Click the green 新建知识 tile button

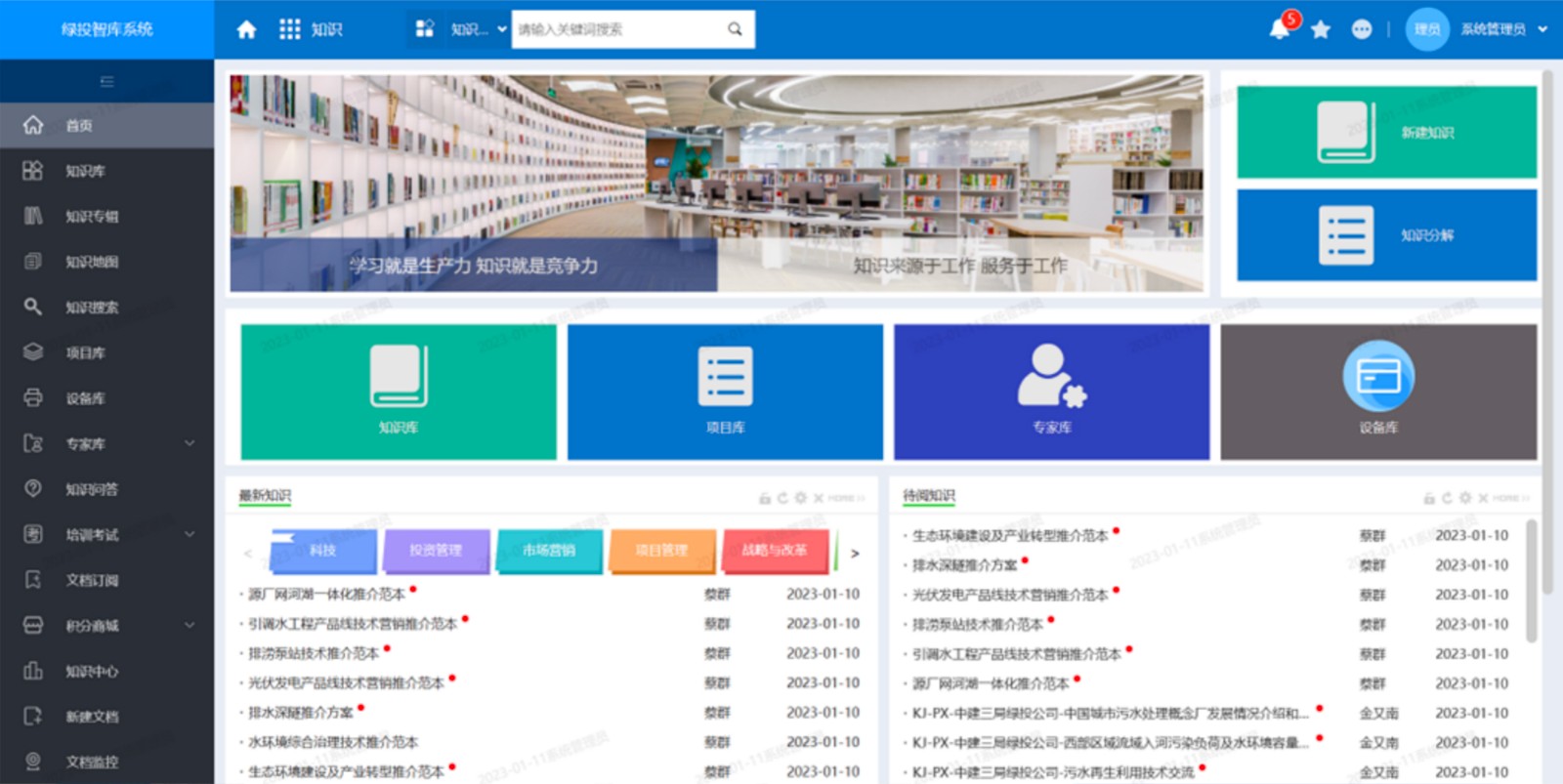1386,132
